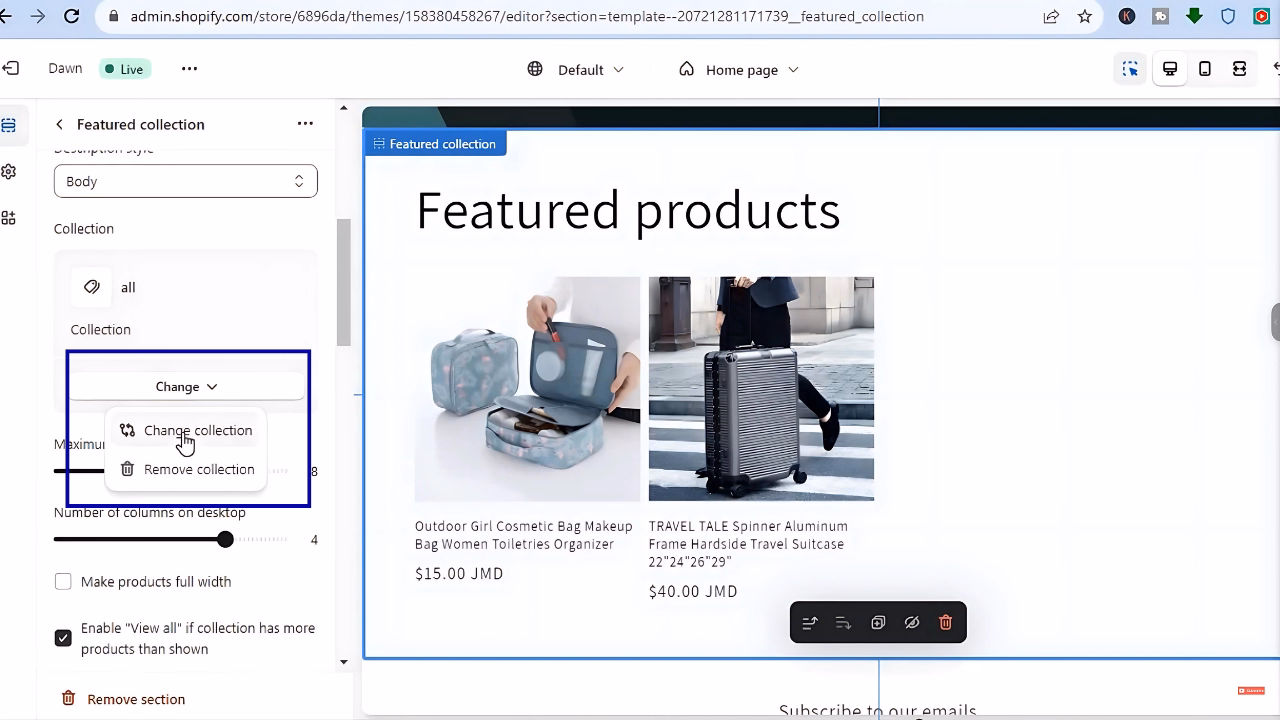Viewport: 1280px width, 720px height.
Task: Adjust Number of columns on desktop slider
Action: tap(226, 540)
